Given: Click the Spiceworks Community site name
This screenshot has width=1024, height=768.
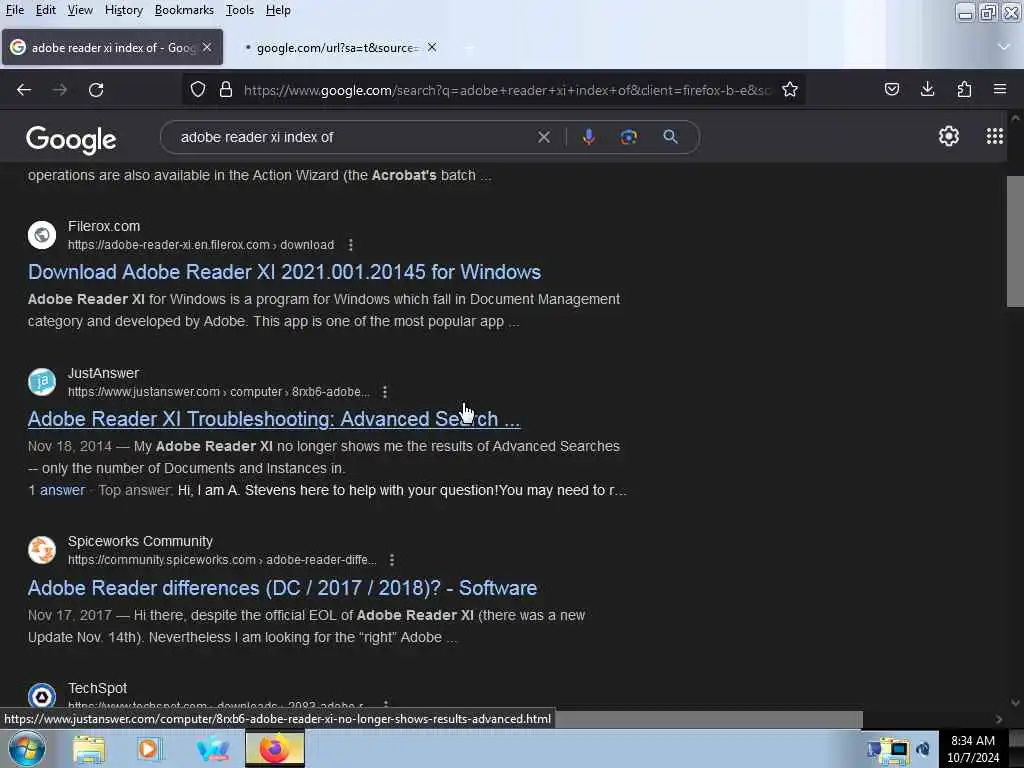Looking at the screenshot, I should (140, 541).
